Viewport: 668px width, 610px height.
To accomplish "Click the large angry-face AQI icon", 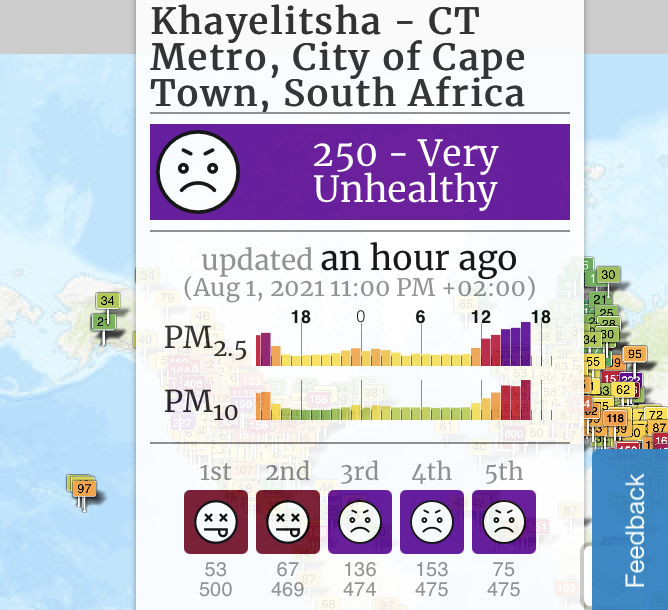I will (x=198, y=172).
